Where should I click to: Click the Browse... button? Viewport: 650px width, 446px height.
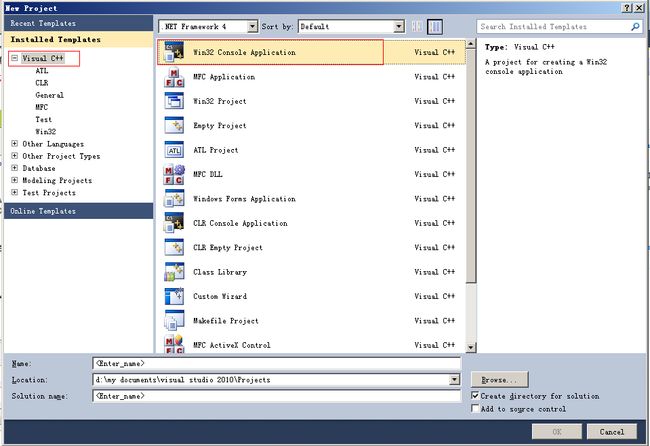(500, 380)
